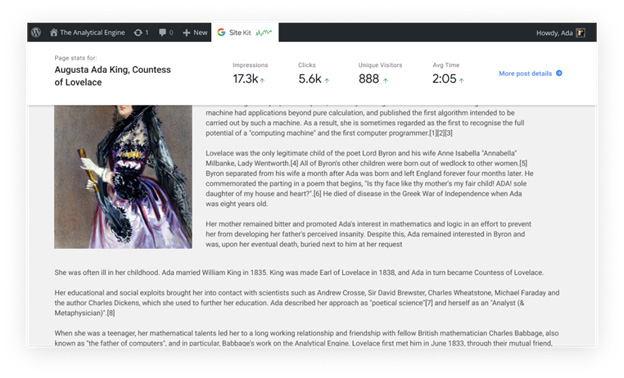Open The Analytical Engine site home

88,33
